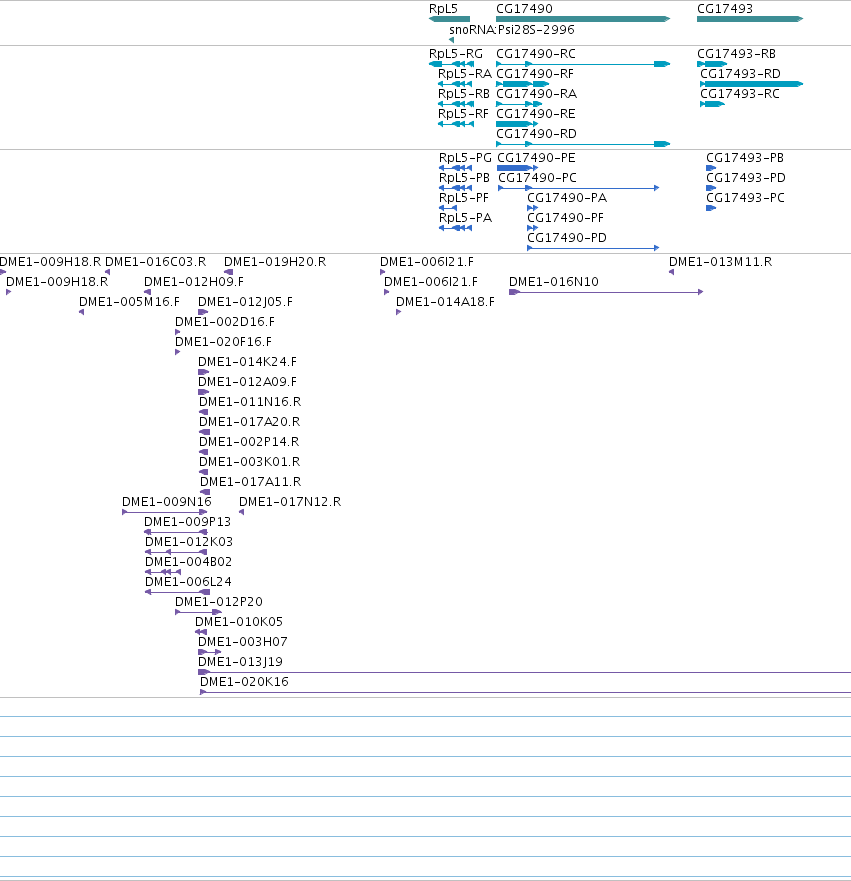Viewport: 851px width, 881px height.
Task: Open protein CG17493-PD label
Action: tap(746, 178)
